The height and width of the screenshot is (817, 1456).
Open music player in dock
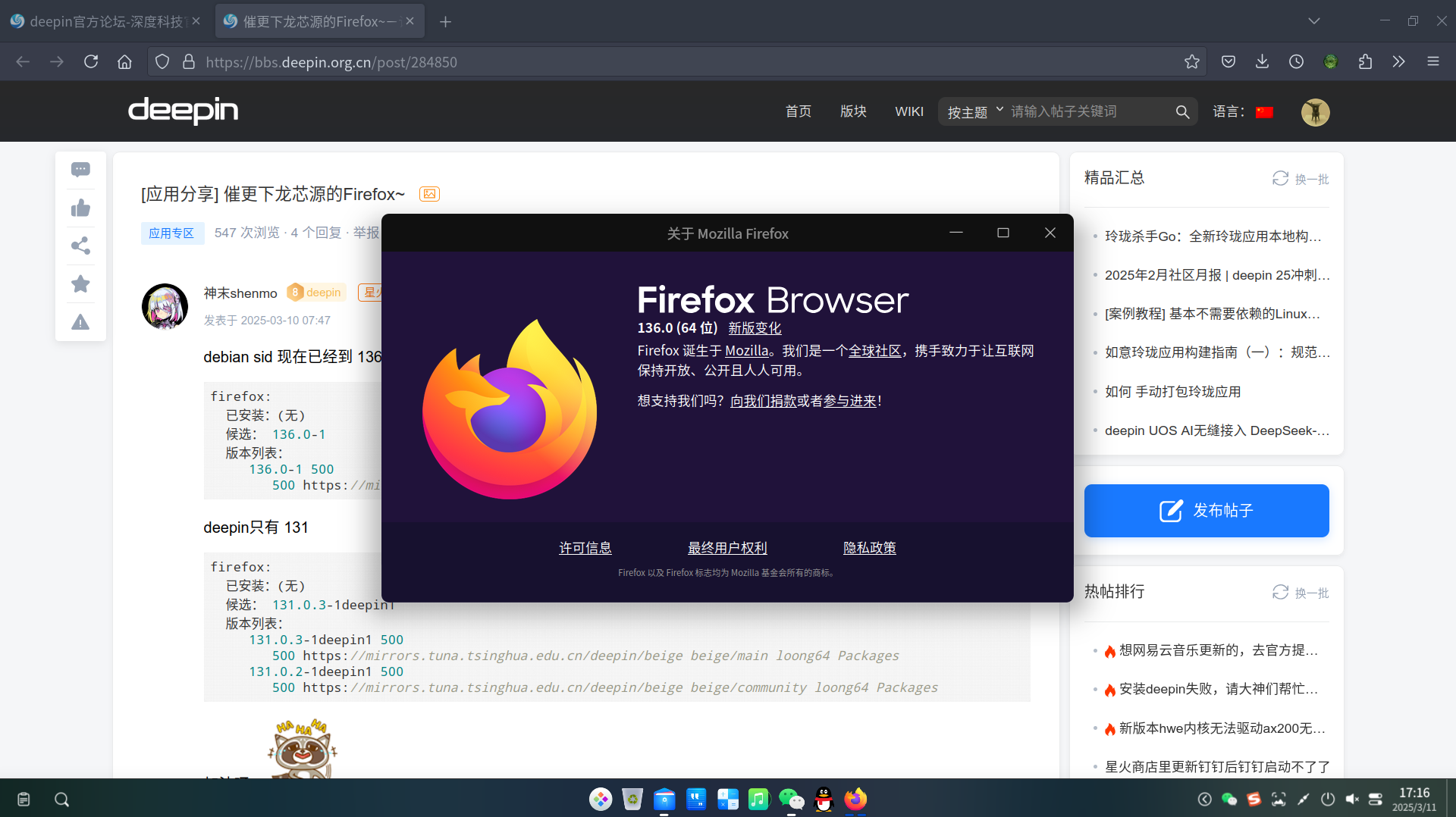(758, 799)
